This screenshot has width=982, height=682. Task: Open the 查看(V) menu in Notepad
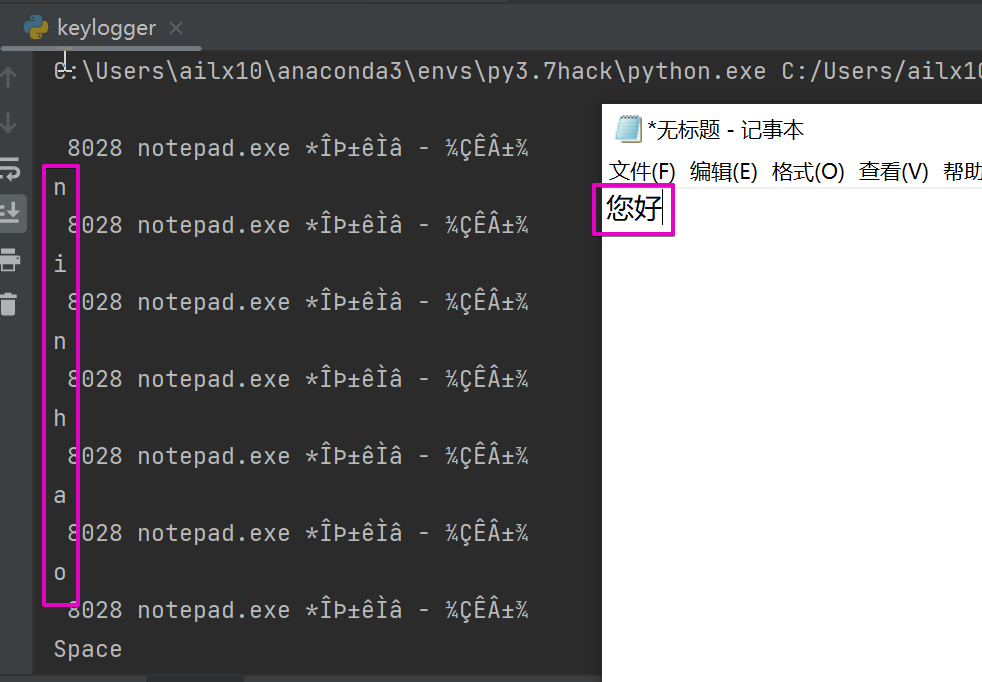[x=893, y=171]
